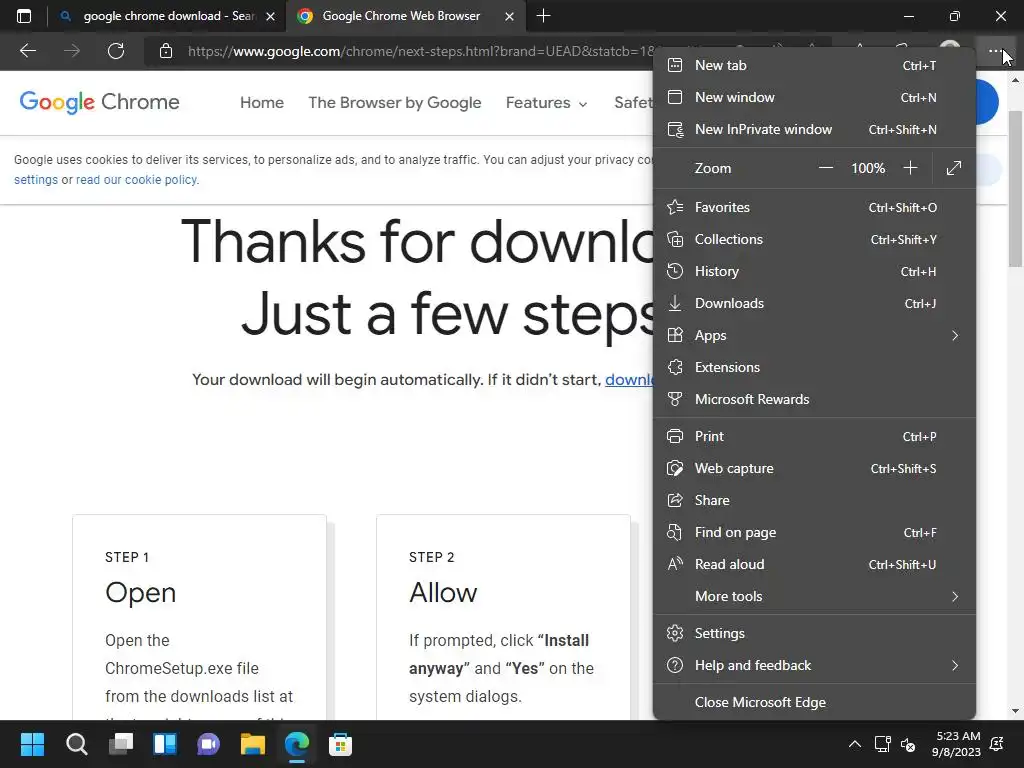Select New tab menu entry
The image size is (1024, 768).
[814, 65]
